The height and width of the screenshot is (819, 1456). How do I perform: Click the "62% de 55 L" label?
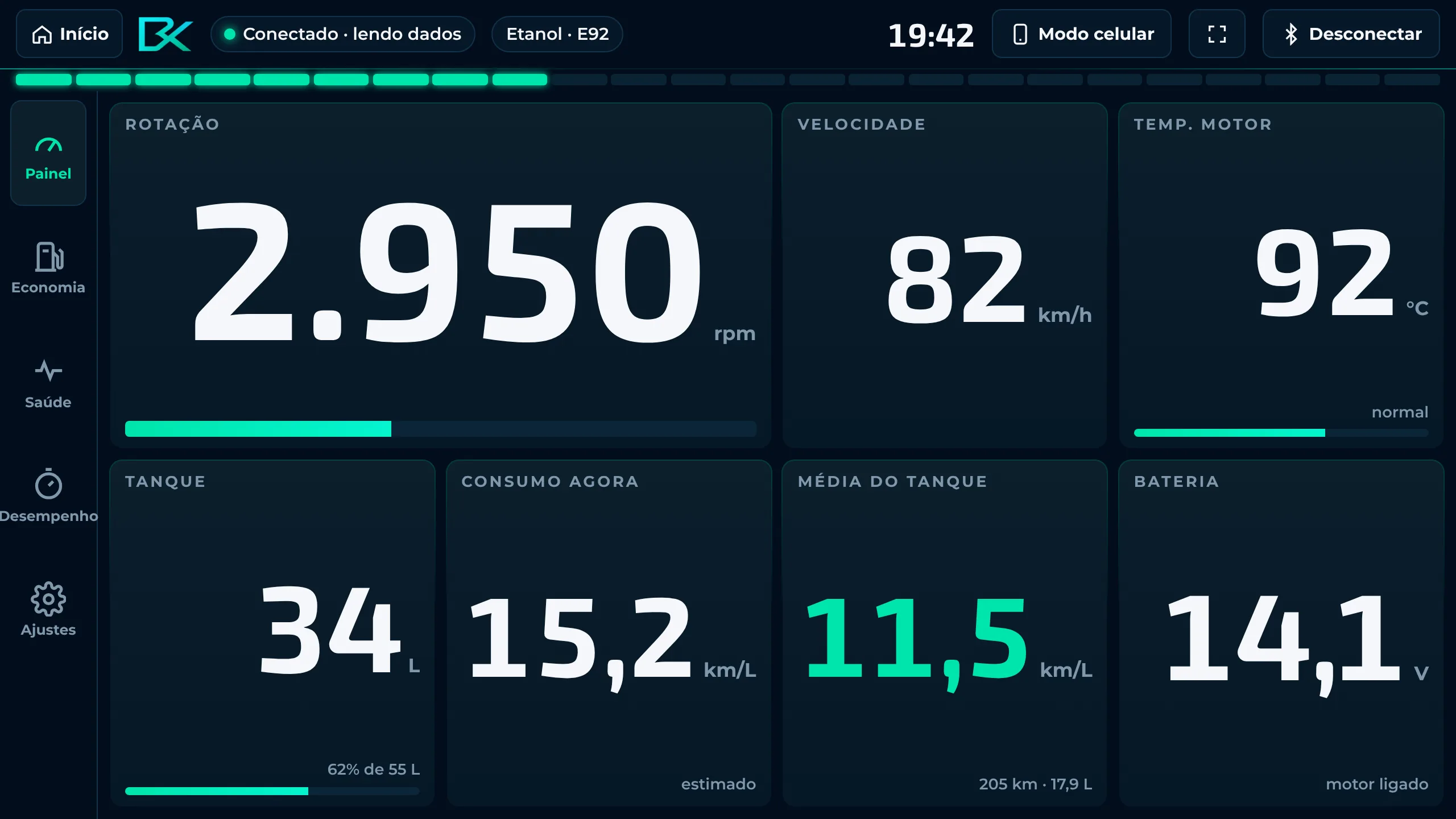[374, 770]
